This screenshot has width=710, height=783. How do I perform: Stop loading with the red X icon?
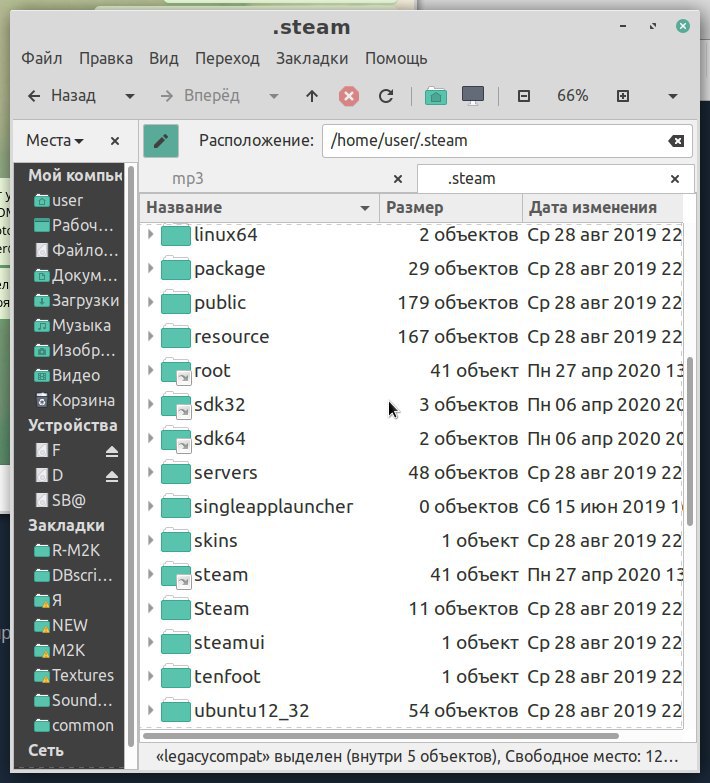click(x=349, y=96)
